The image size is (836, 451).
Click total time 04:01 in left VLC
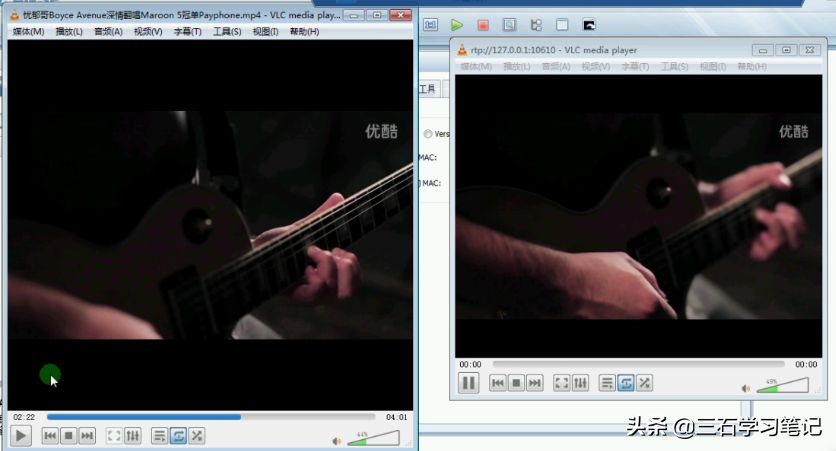(396, 417)
